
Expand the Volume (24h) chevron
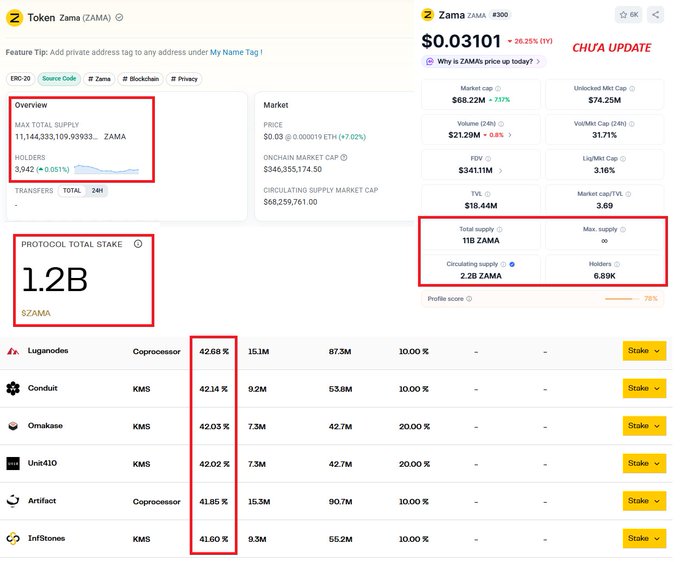(510, 135)
